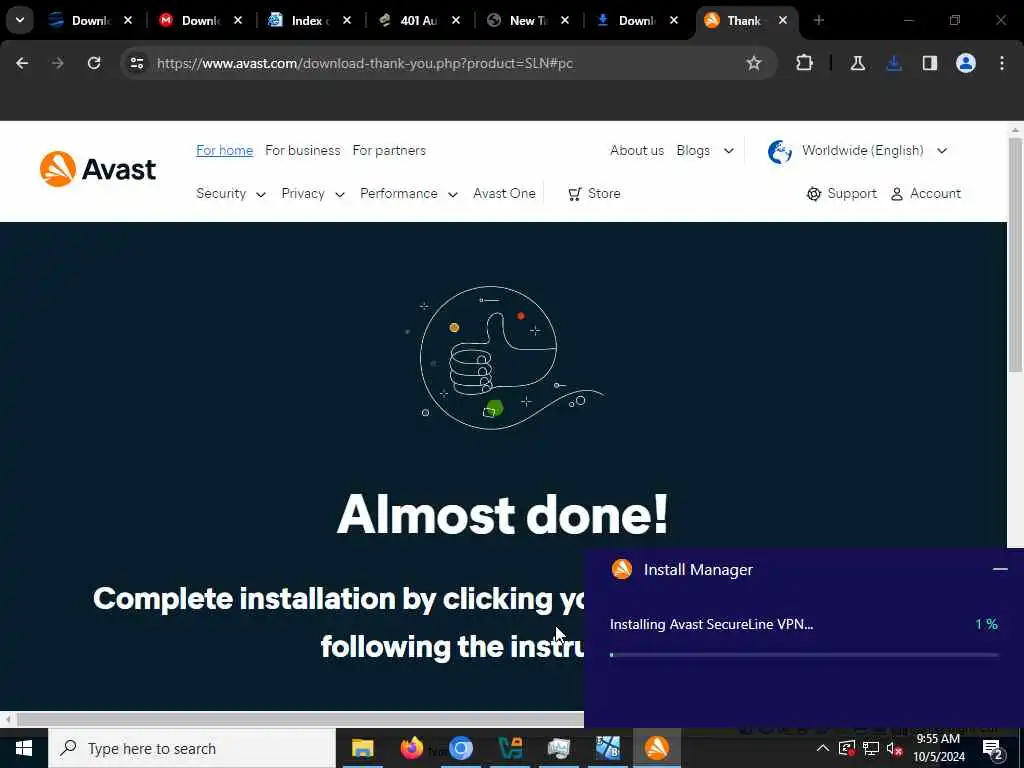The height and width of the screenshot is (768, 1024).
Task: Show browser downloads
Action: (x=894, y=63)
